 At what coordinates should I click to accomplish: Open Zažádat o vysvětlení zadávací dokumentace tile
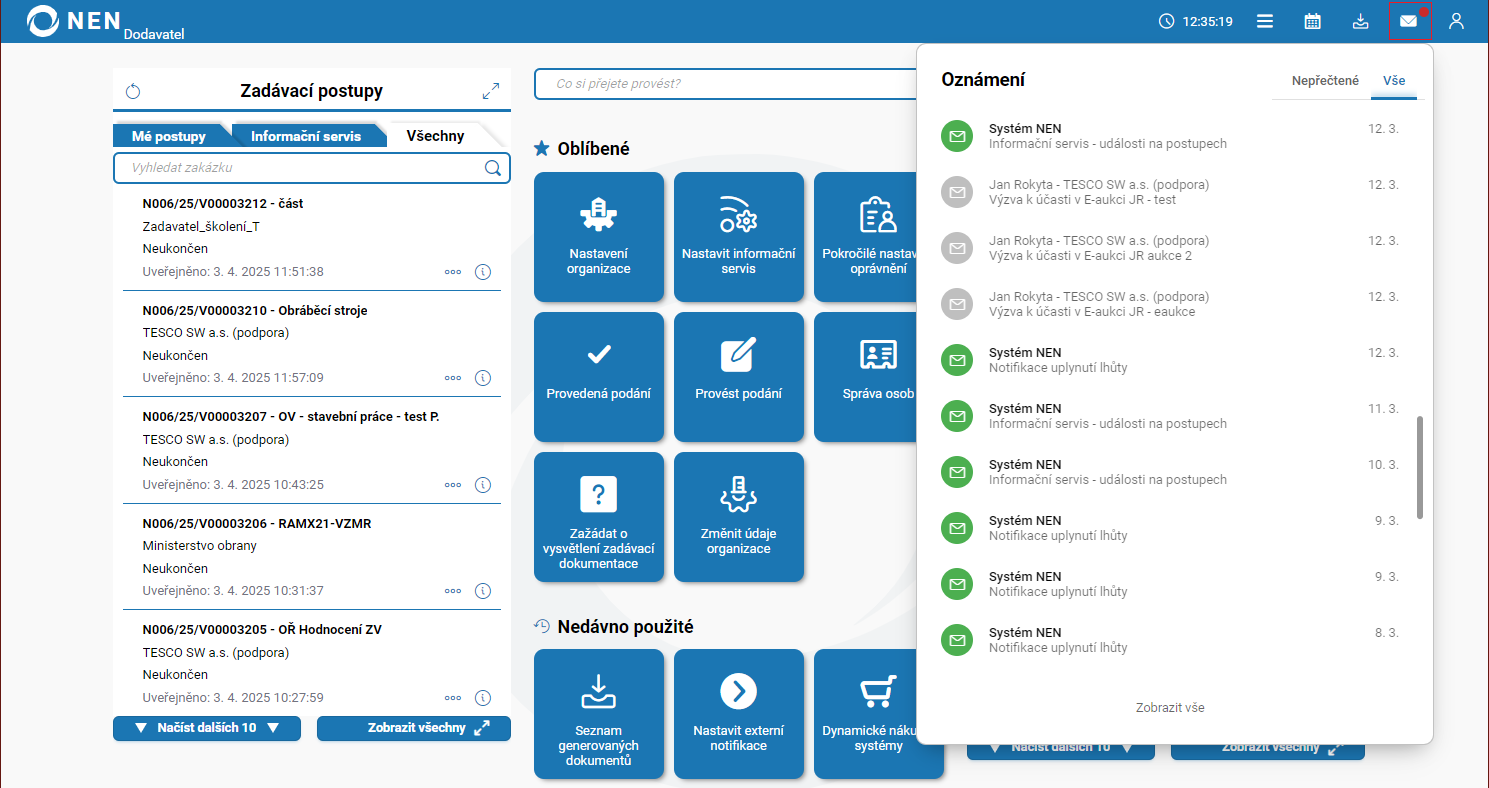point(599,517)
